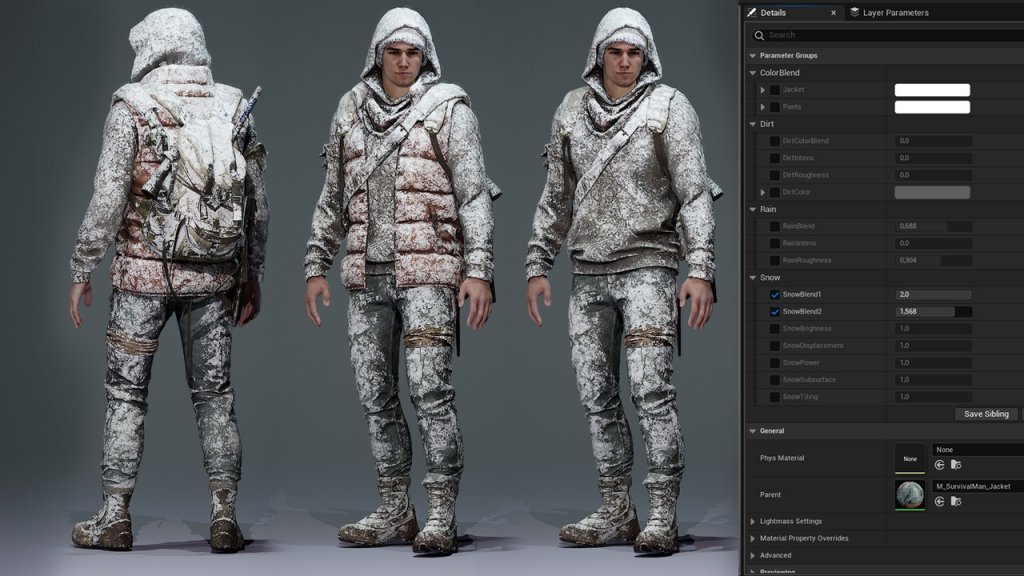1024x576 pixels.
Task: Click the SnowPower value field
Action: [x=933, y=362]
